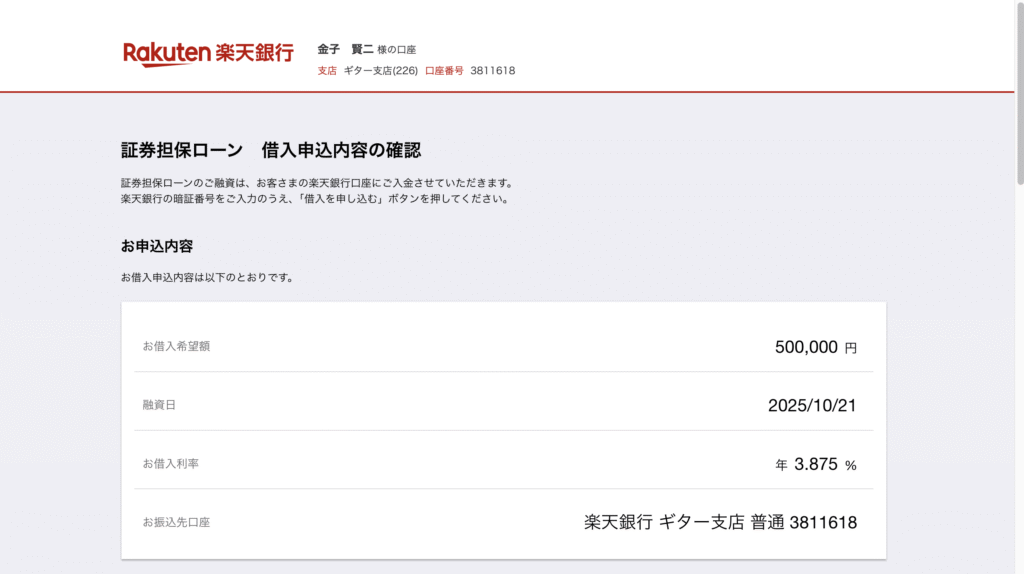Image resolution: width=1024 pixels, height=574 pixels.
Task: Click the お借入希望額 row label
Action: (x=176, y=346)
